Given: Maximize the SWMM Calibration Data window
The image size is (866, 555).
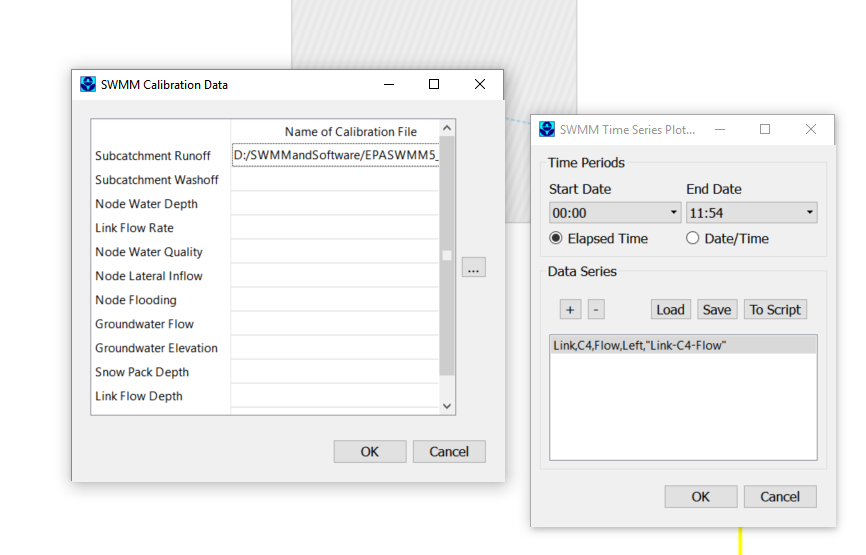Looking at the screenshot, I should coord(434,84).
